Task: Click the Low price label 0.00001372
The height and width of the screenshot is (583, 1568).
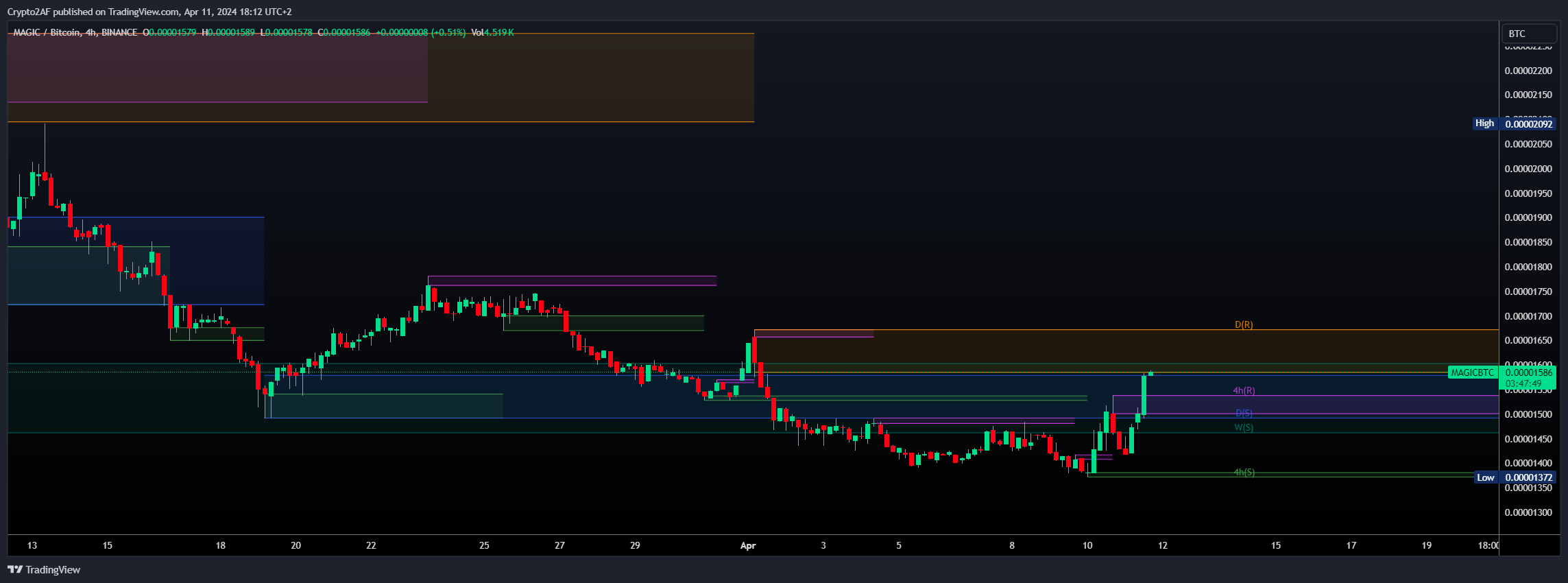Action: [1528, 477]
